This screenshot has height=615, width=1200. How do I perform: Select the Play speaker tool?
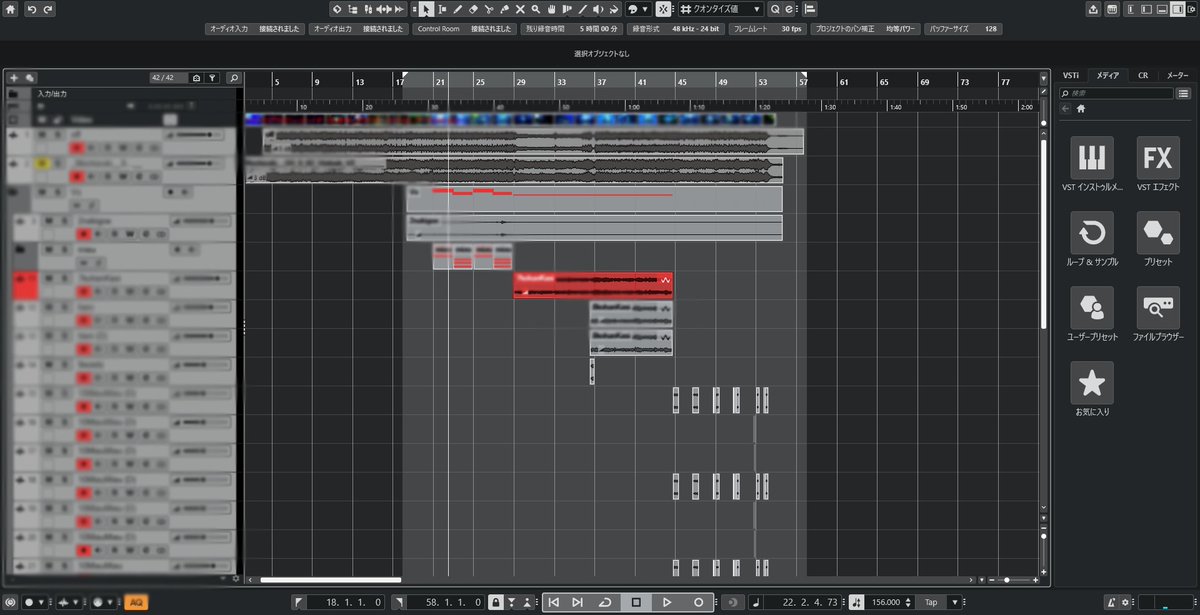(597, 9)
